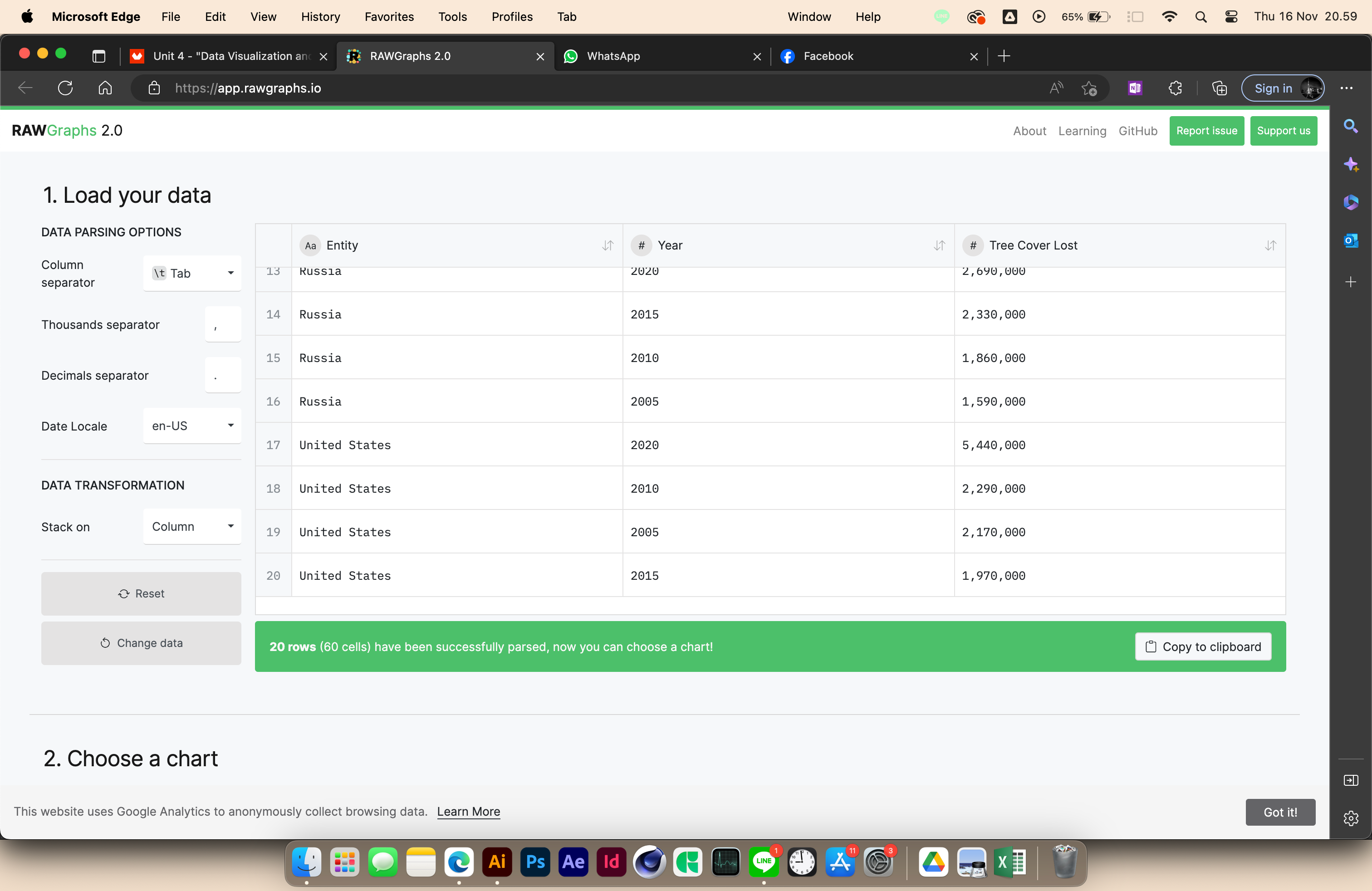The height and width of the screenshot is (891, 1372).
Task: Open the Date Locale dropdown
Action: click(192, 426)
